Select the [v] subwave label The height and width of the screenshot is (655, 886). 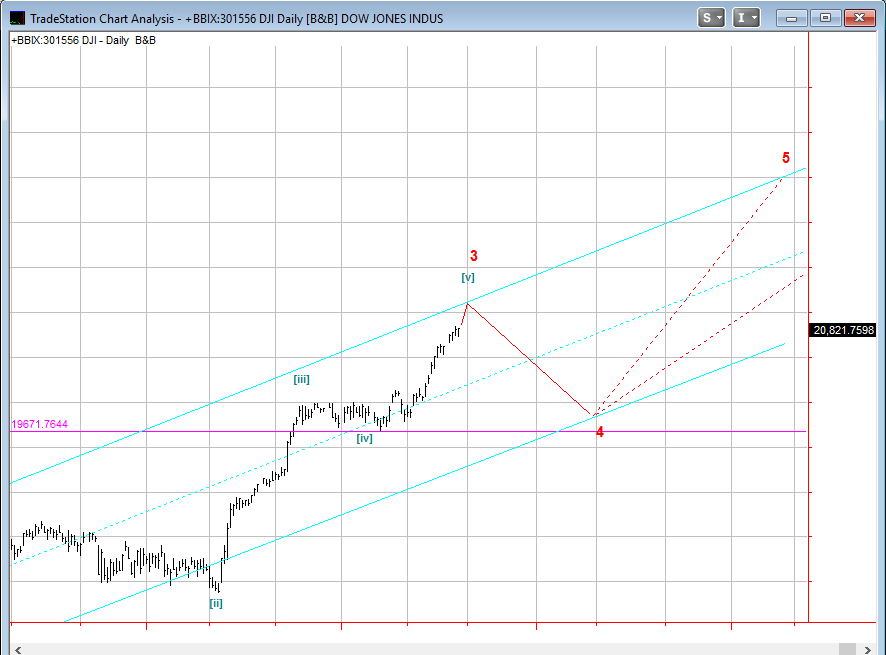click(x=468, y=277)
